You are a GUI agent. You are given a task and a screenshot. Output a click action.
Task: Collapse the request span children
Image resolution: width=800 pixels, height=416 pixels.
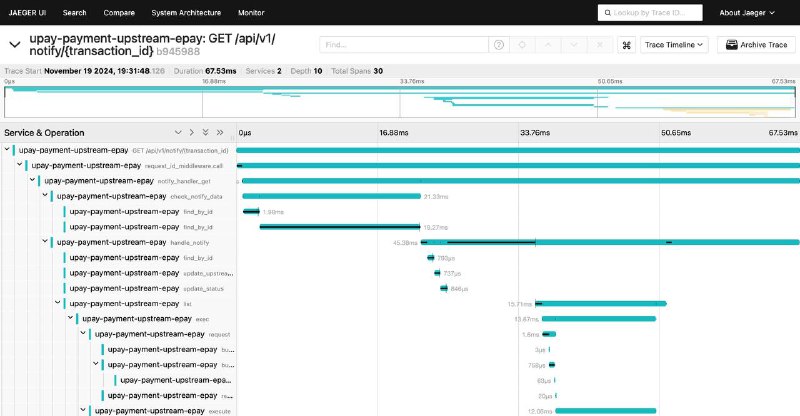83,333
